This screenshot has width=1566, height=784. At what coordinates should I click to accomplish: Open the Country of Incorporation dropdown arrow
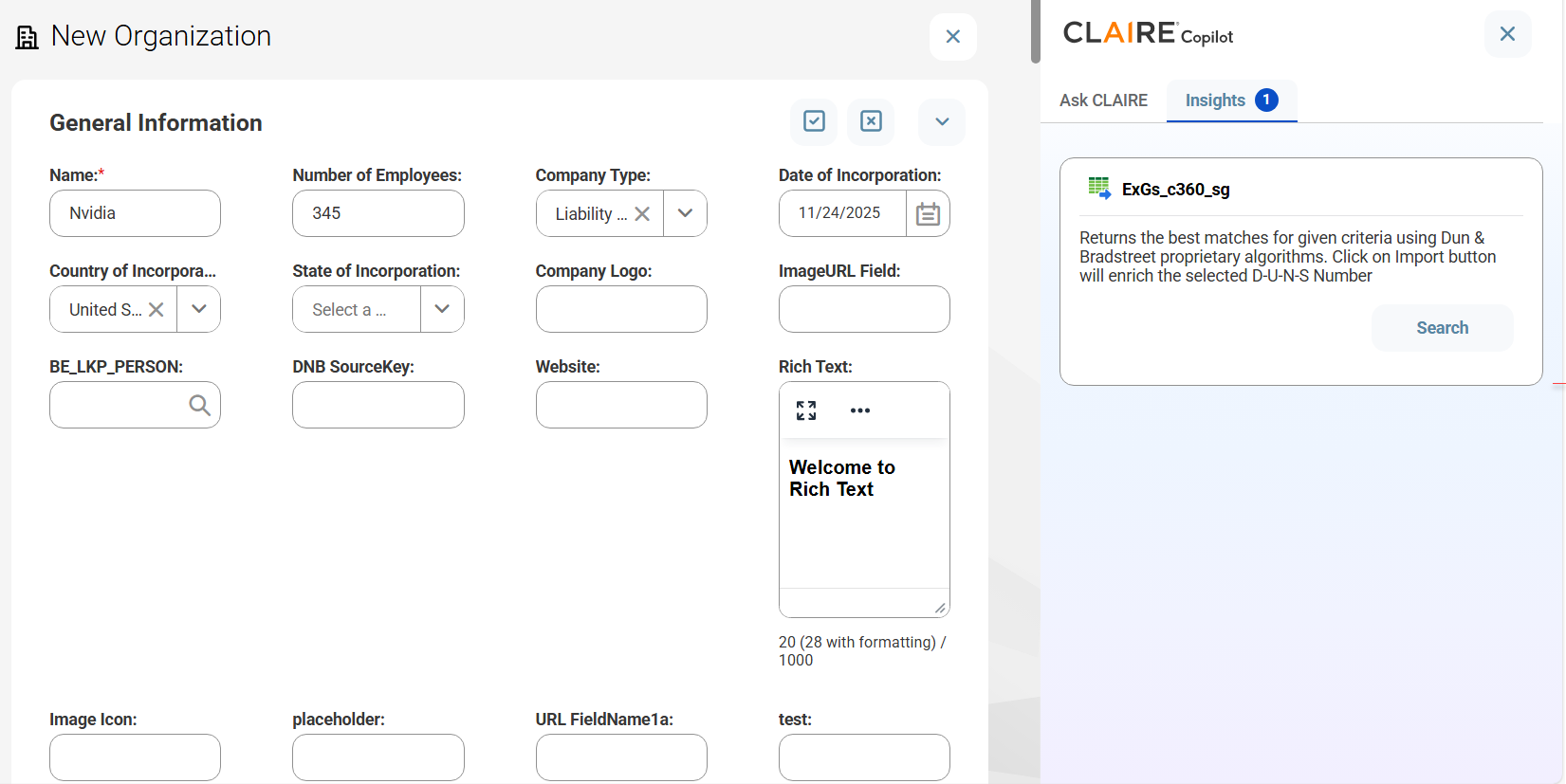coord(199,309)
